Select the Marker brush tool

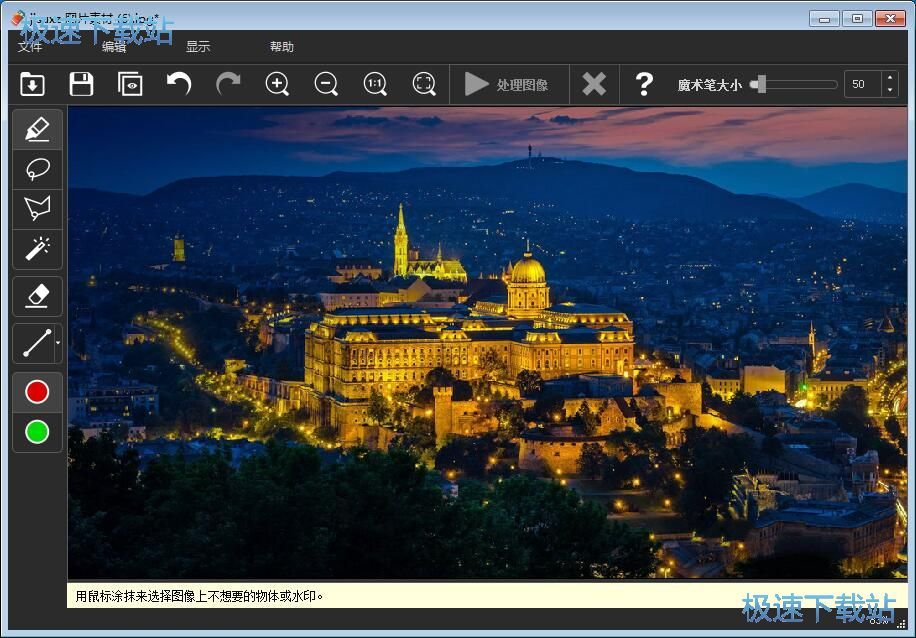coord(37,130)
